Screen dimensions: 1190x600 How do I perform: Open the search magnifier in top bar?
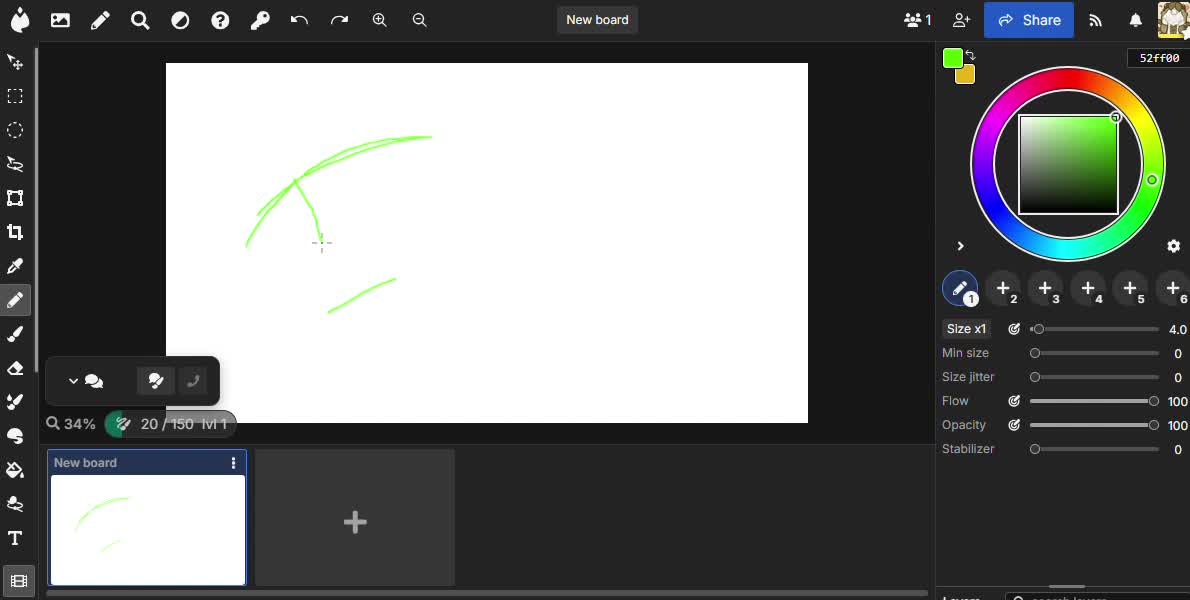point(140,20)
